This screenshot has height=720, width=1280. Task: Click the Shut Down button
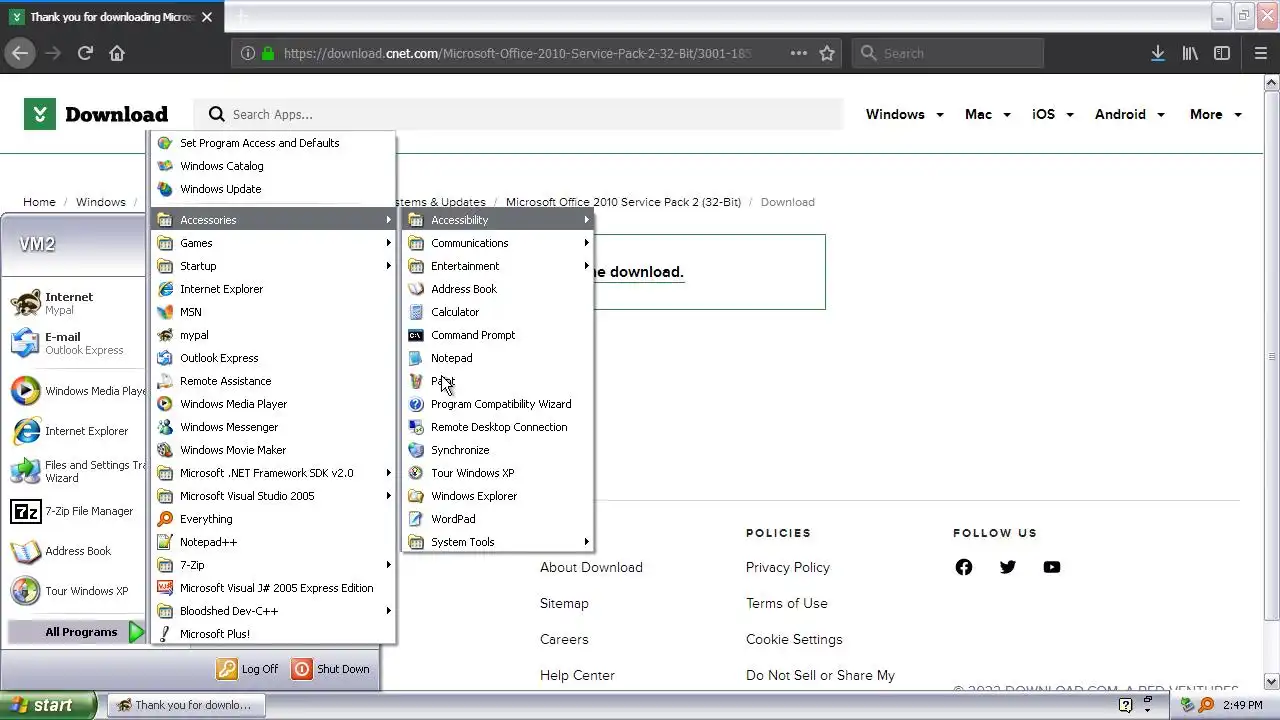[x=331, y=669]
